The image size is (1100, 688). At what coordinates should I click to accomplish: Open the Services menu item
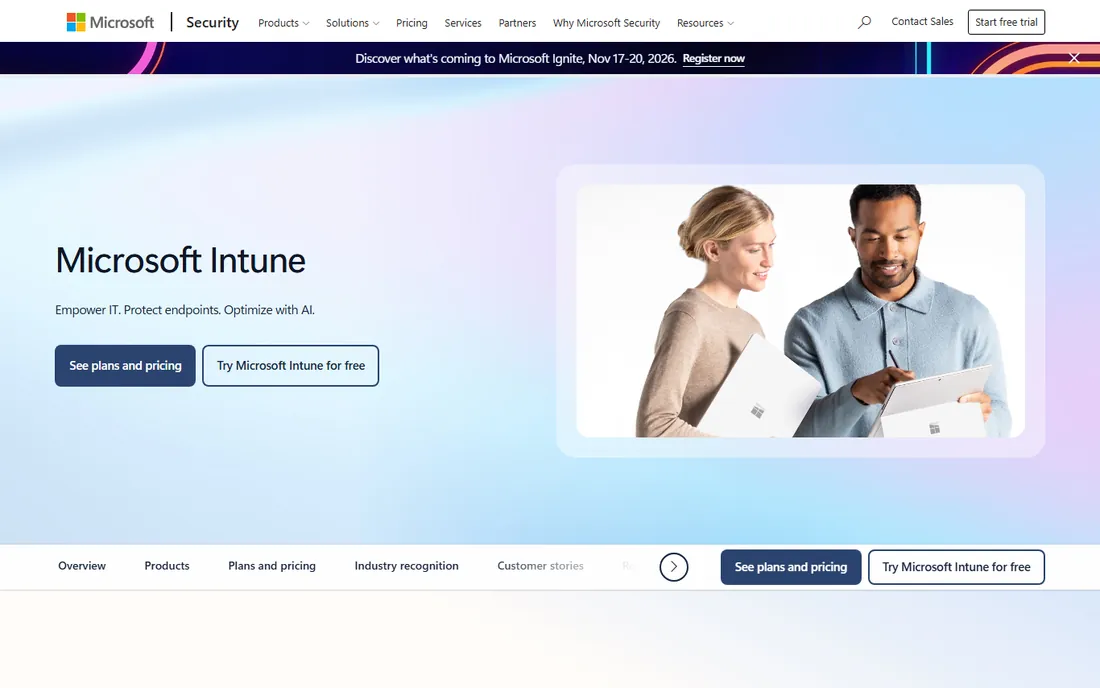click(x=463, y=23)
